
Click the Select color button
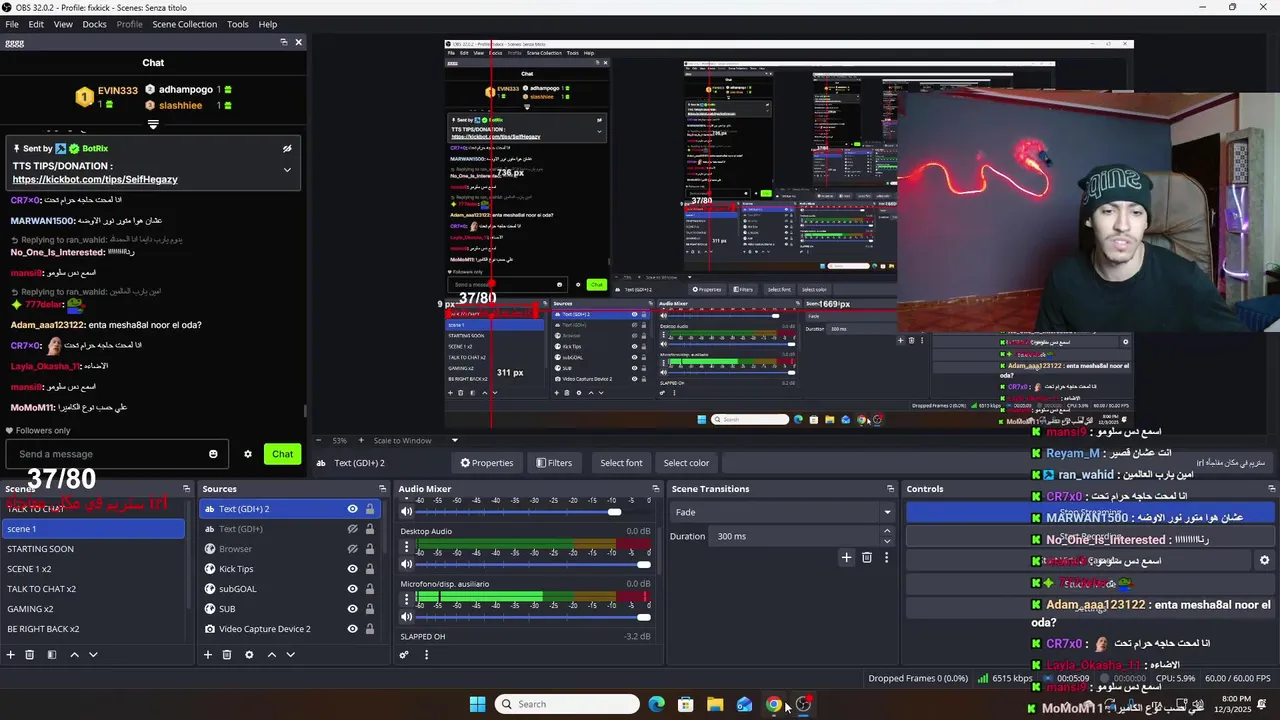(686, 463)
